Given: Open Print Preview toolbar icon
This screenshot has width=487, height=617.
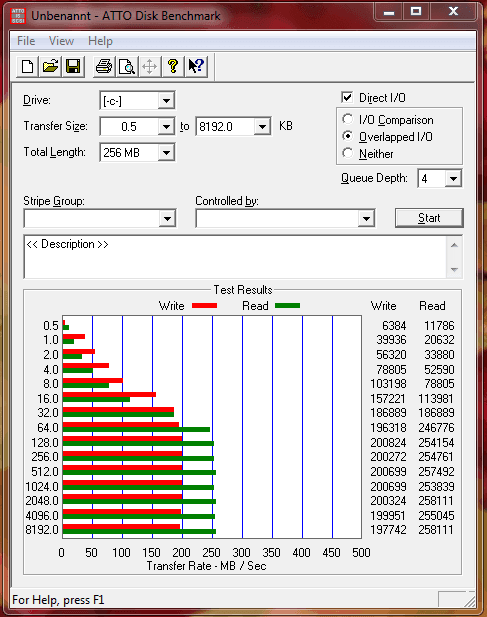Looking at the screenshot, I should (127, 66).
